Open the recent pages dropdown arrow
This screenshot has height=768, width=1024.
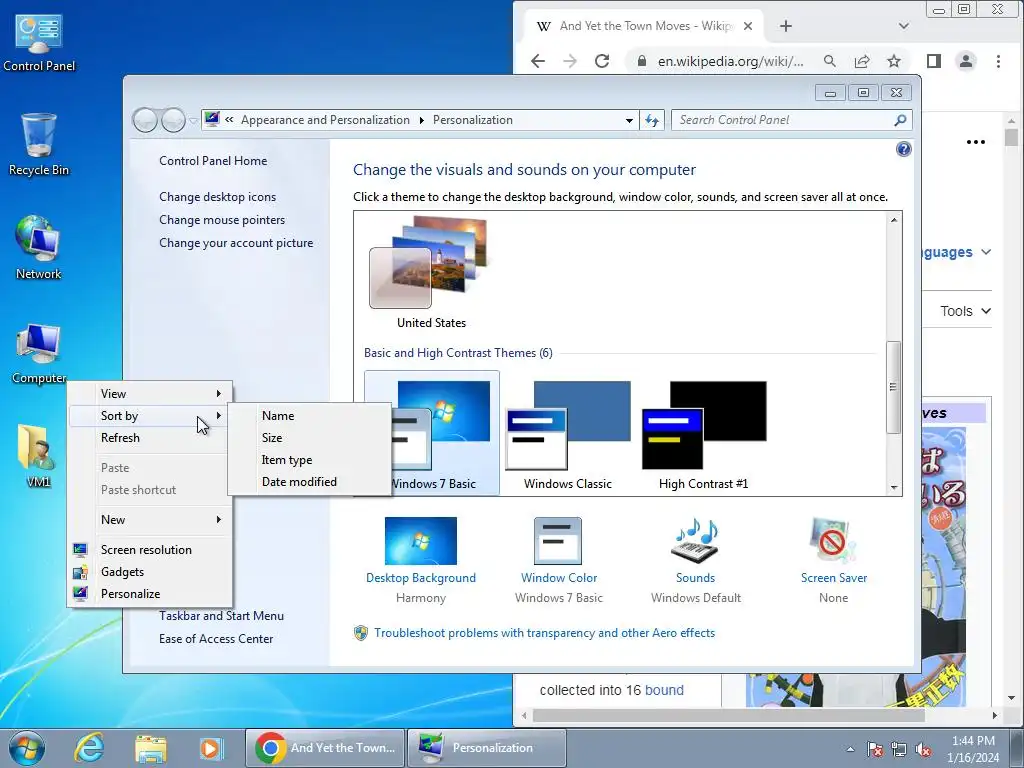(x=193, y=120)
